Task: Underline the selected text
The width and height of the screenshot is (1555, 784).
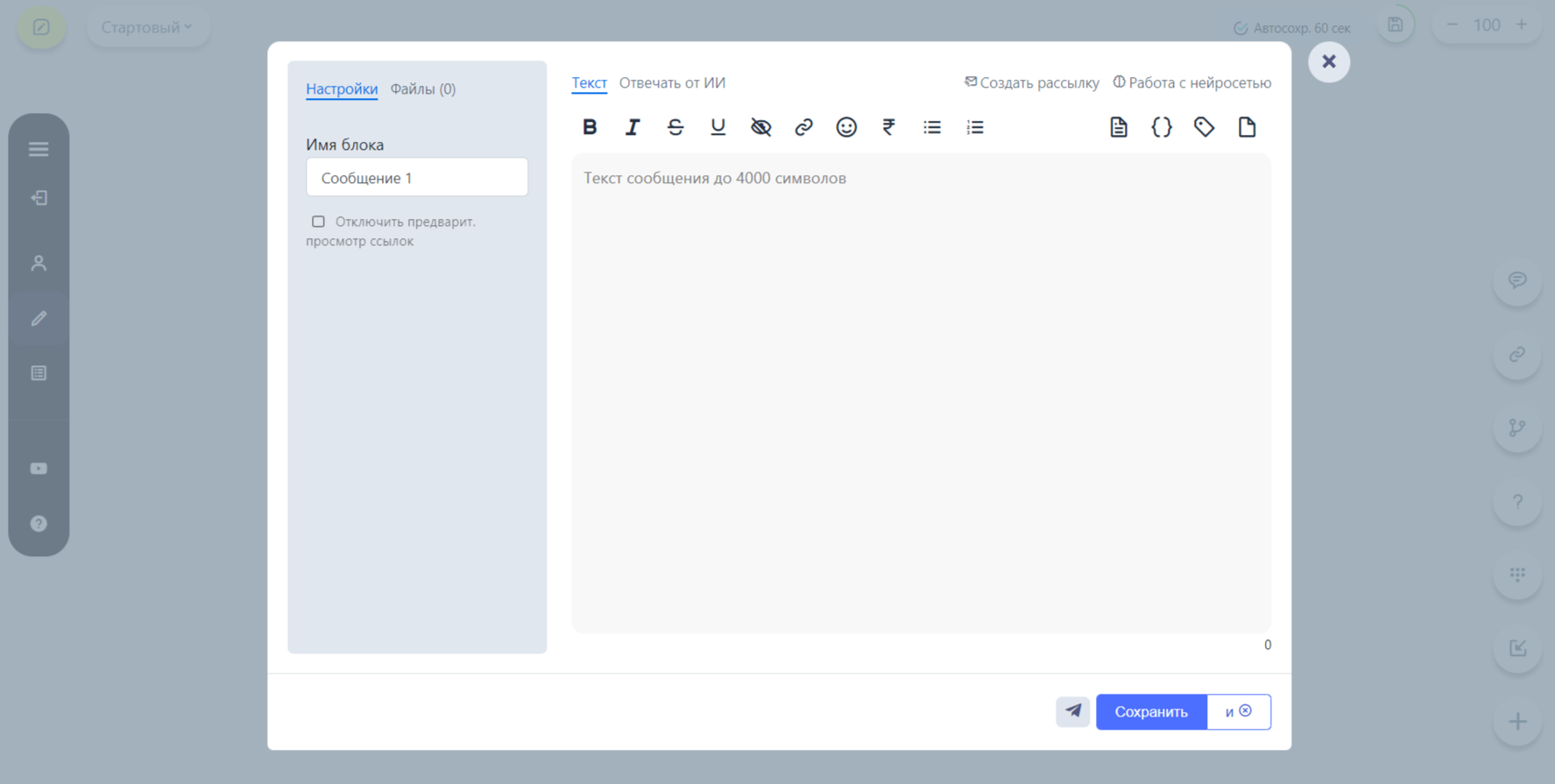Action: tap(718, 127)
